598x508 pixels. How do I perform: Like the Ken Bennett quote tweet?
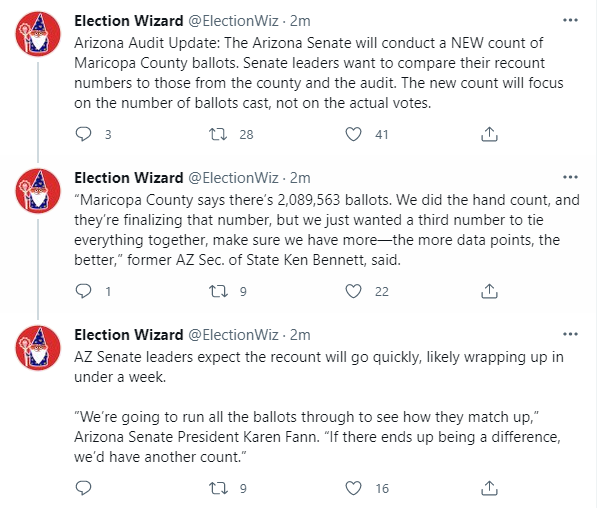(353, 291)
